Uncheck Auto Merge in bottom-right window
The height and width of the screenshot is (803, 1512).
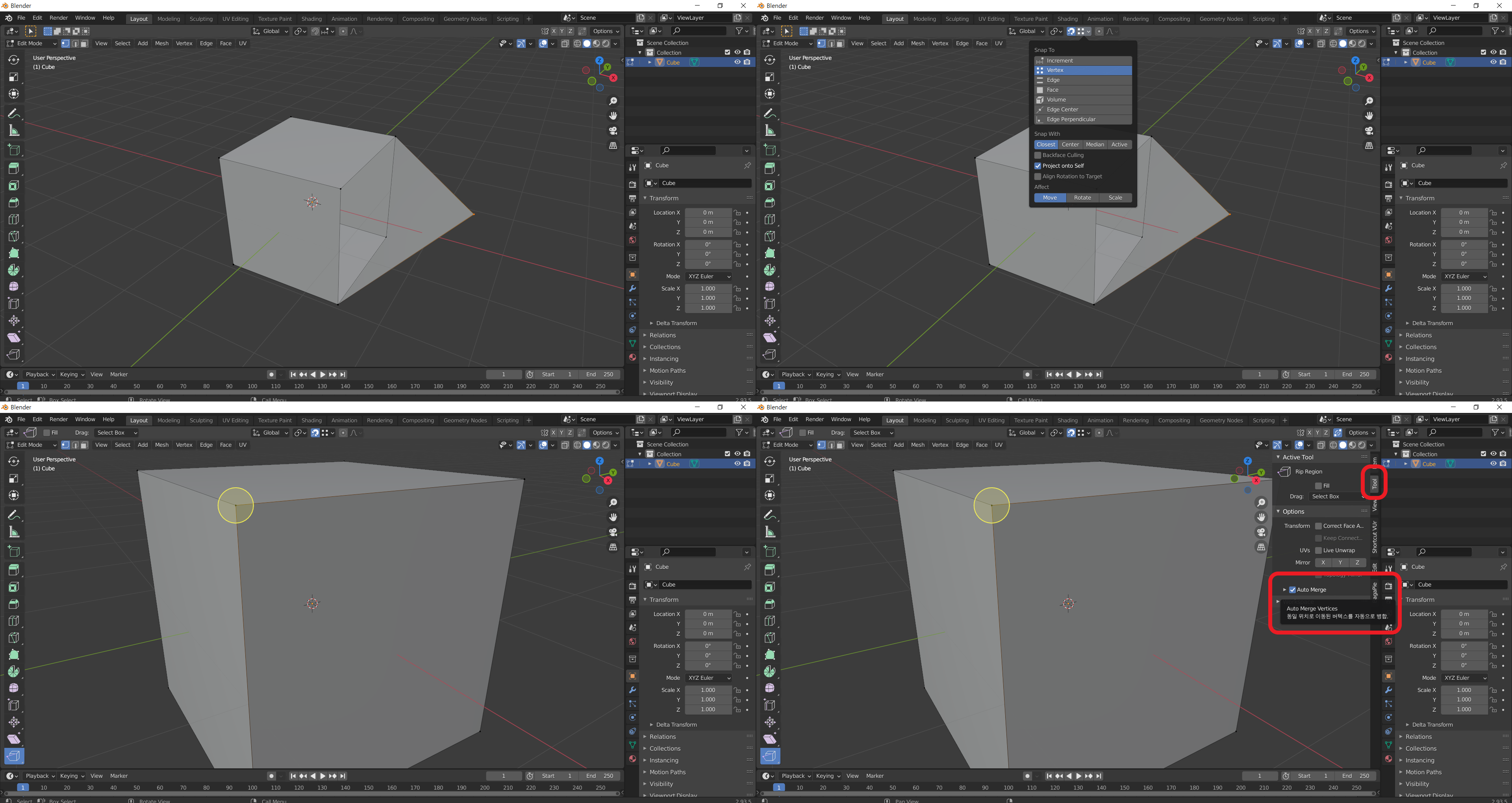[1292, 589]
